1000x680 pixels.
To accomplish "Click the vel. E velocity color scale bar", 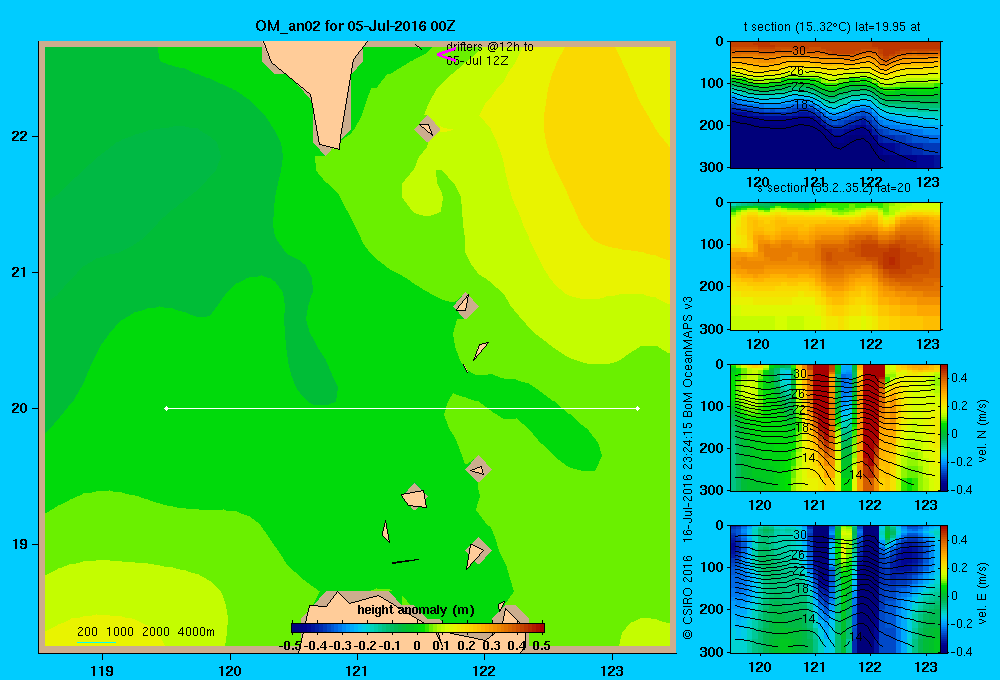I will click(944, 589).
